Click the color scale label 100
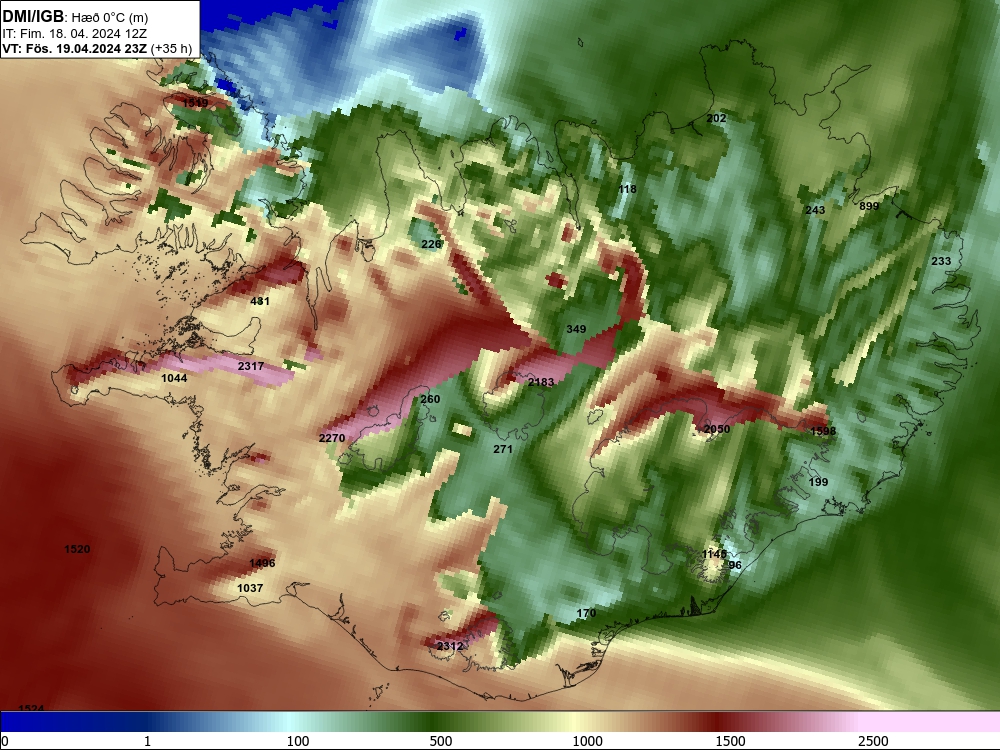The height and width of the screenshot is (750, 1000). 298,741
